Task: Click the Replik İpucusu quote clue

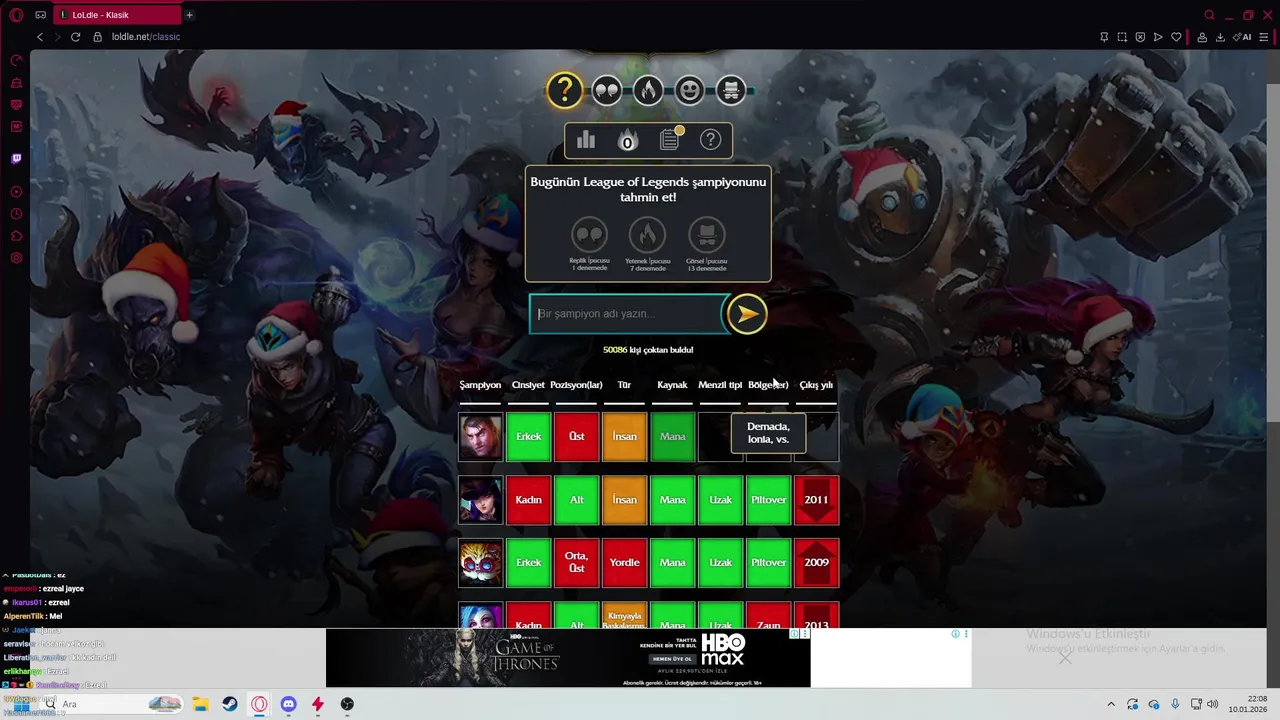Action: click(589, 244)
